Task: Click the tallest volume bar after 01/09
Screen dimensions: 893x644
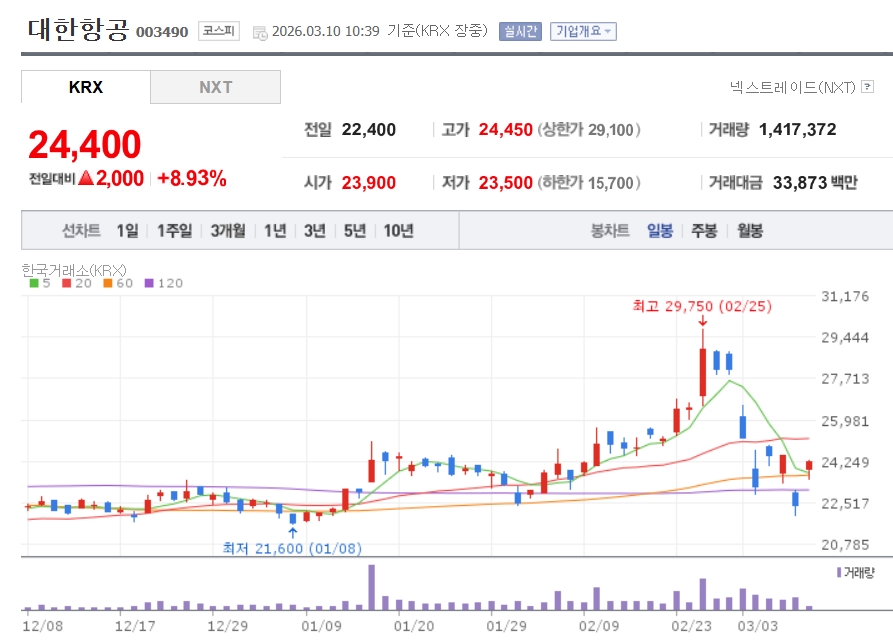Action: (x=372, y=587)
